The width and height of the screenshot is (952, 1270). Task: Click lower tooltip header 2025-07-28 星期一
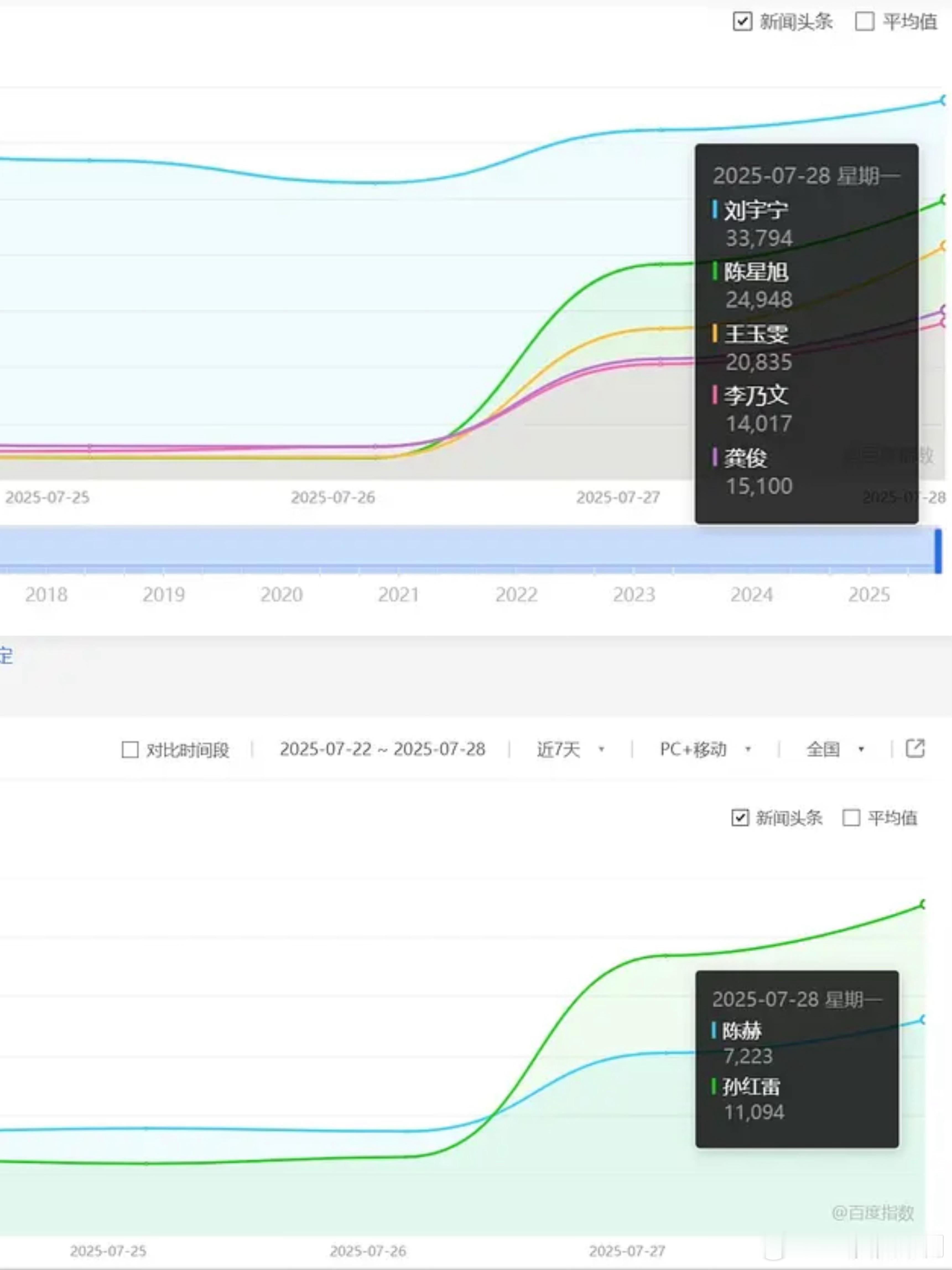[x=797, y=1000]
